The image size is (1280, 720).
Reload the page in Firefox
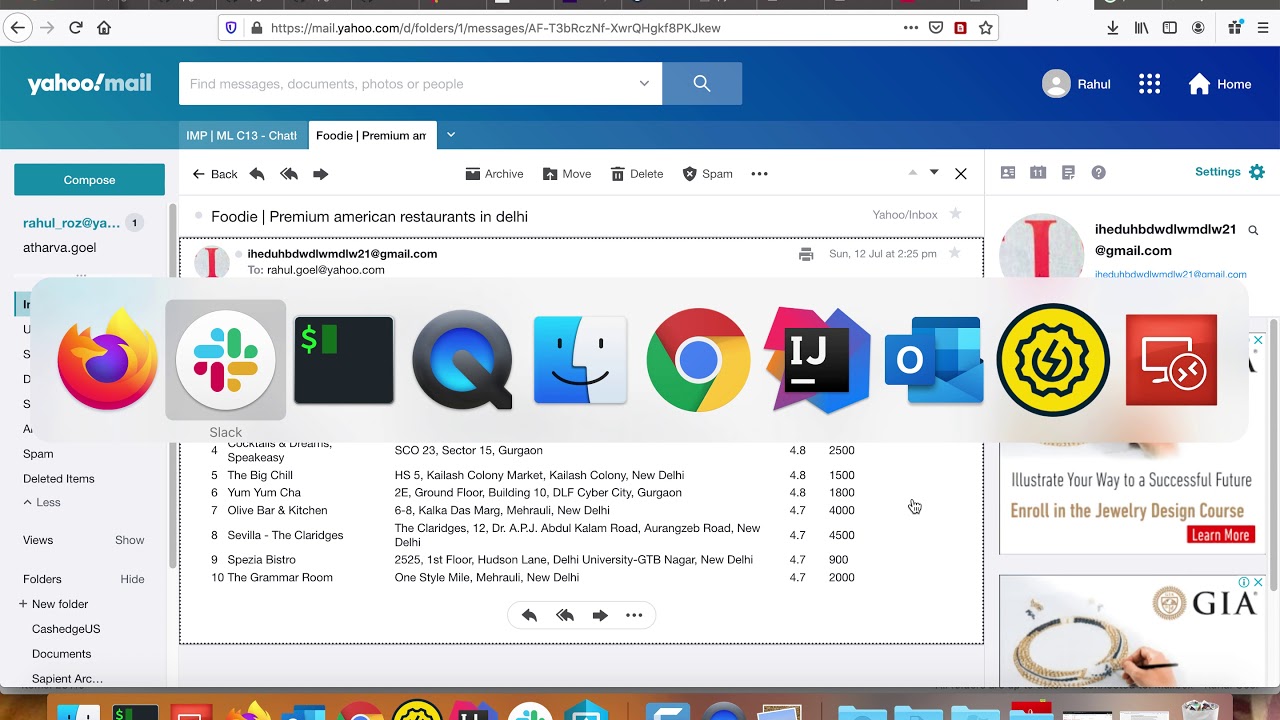coord(76,28)
